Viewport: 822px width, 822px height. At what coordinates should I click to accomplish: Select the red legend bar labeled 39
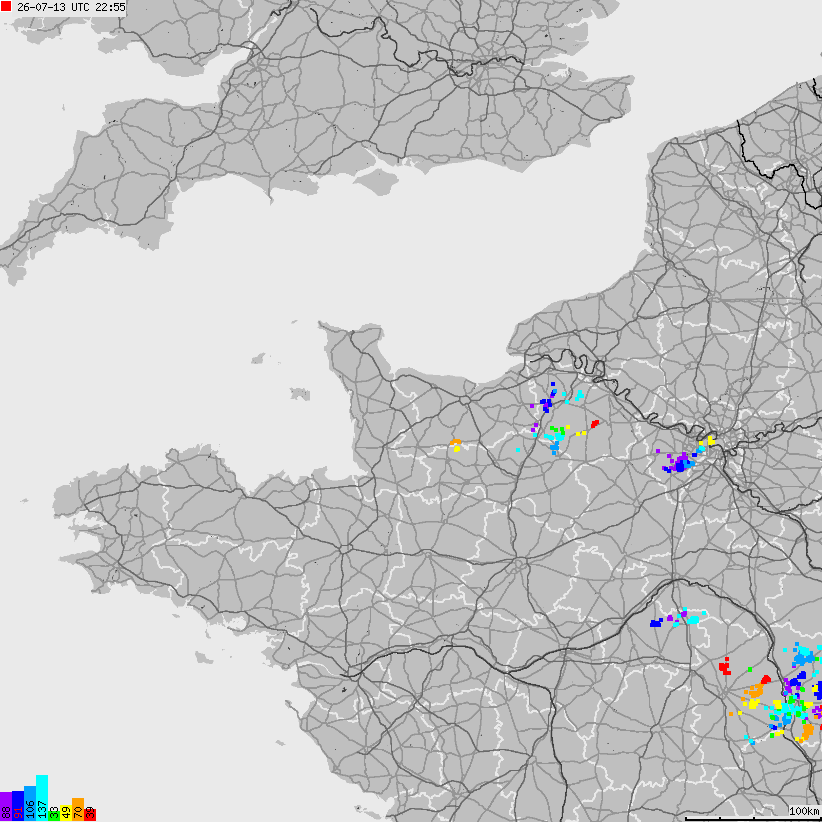(90, 814)
